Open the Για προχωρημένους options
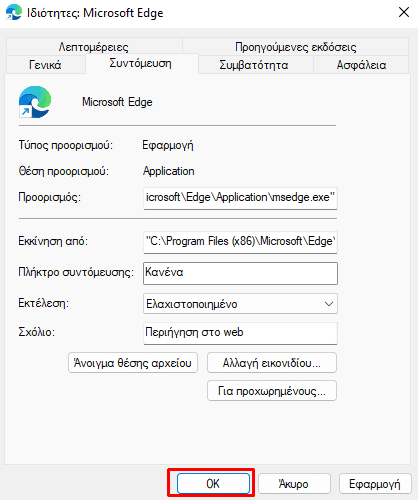The image size is (418, 500). point(272,391)
